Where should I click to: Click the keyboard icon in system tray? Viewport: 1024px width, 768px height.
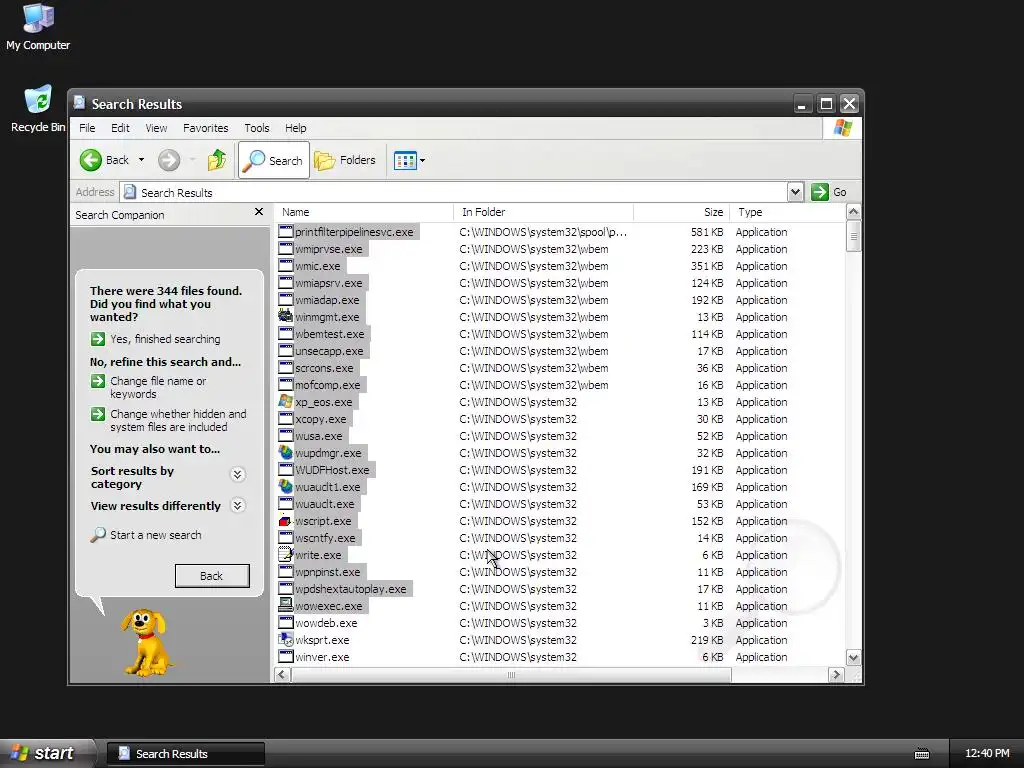pyautogui.click(x=921, y=754)
